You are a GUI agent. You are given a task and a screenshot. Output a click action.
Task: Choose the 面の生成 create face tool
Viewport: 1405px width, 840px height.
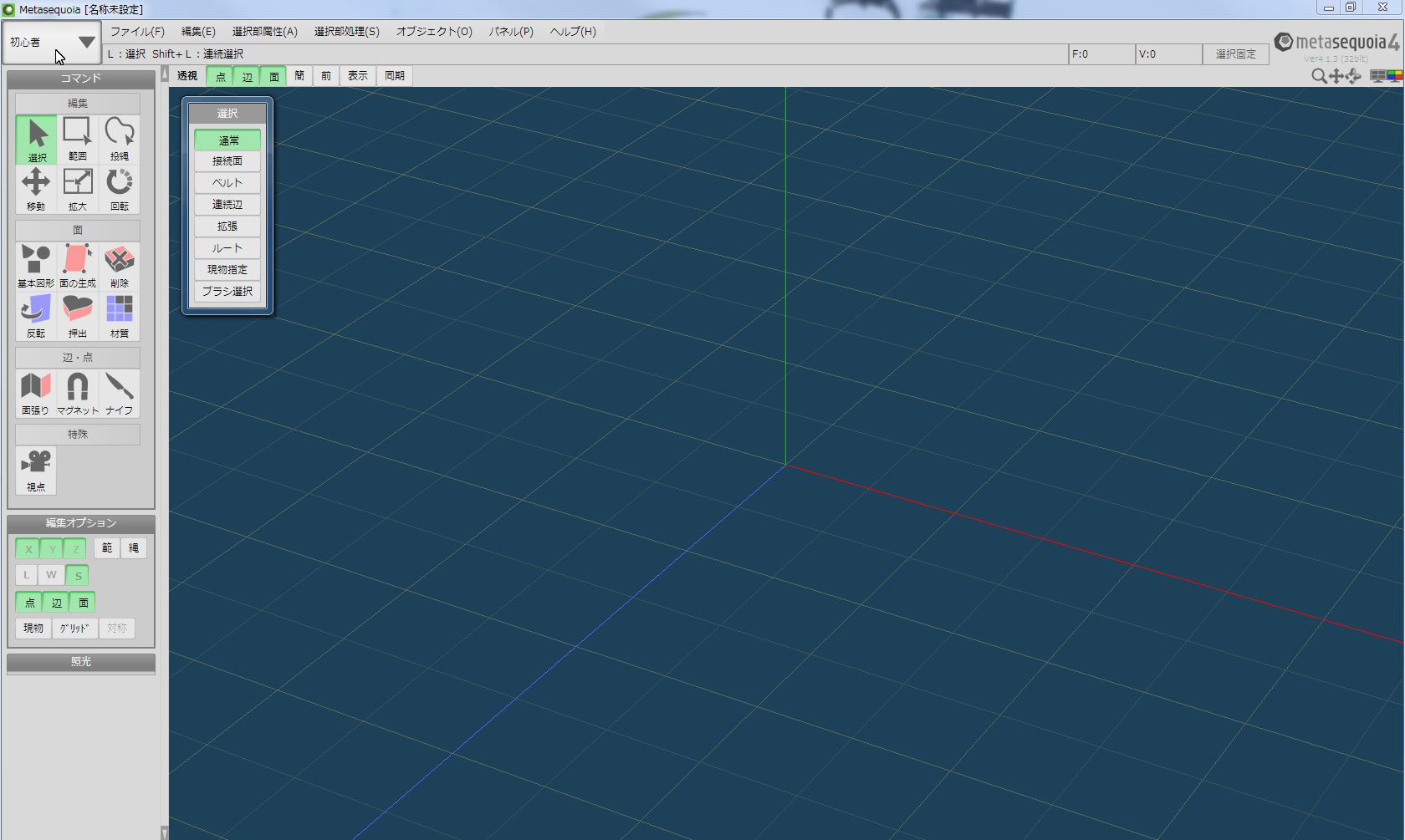[78, 267]
